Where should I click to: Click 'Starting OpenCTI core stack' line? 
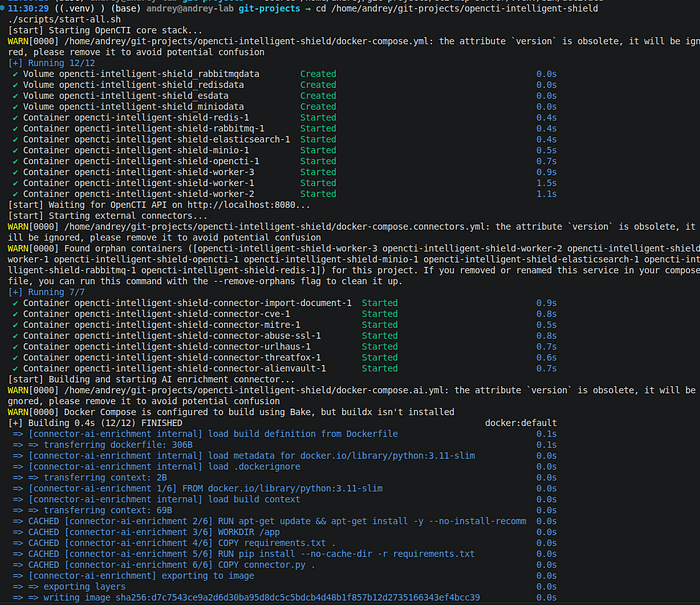point(105,30)
